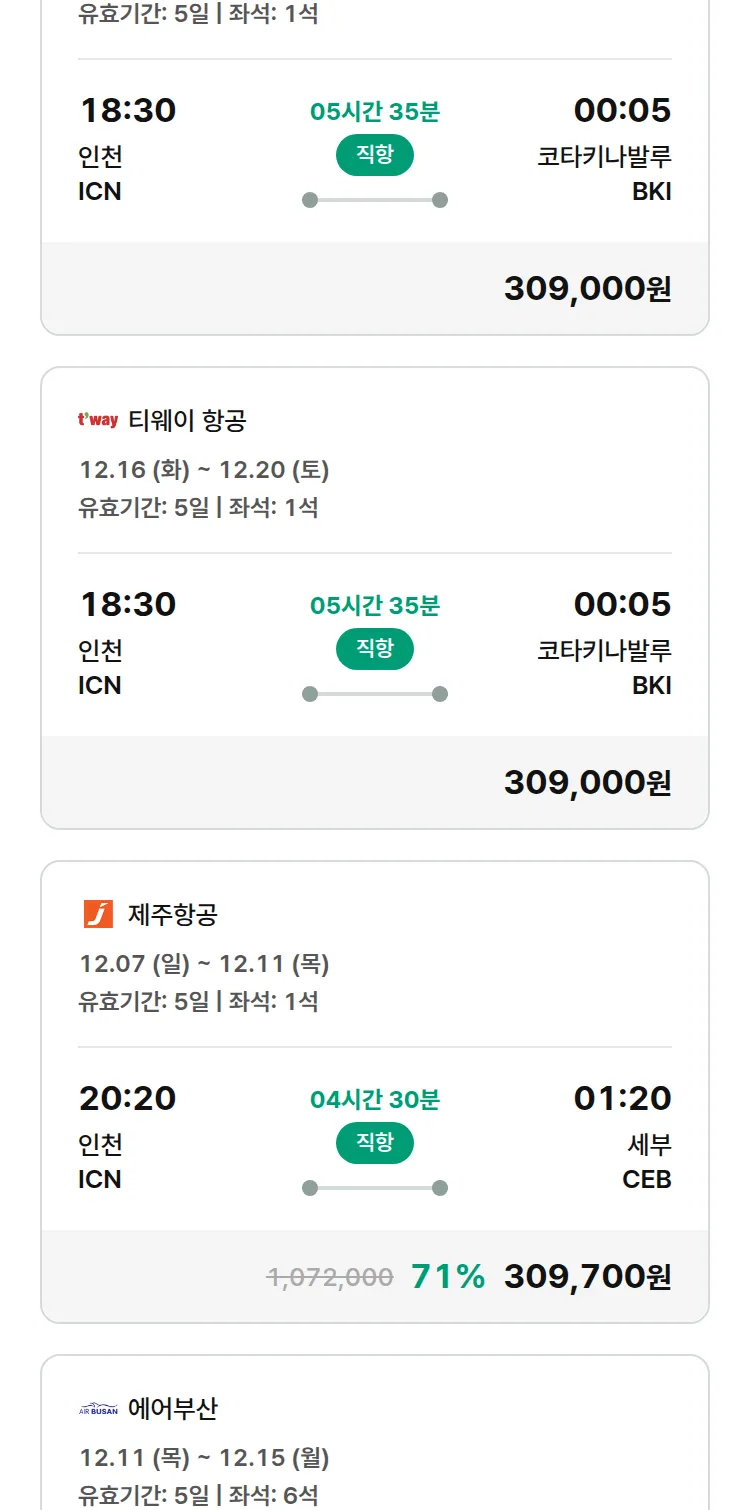Open the 제주항공 airline name
The width and height of the screenshot is (750, 1510).
click(x=173, y=914)
